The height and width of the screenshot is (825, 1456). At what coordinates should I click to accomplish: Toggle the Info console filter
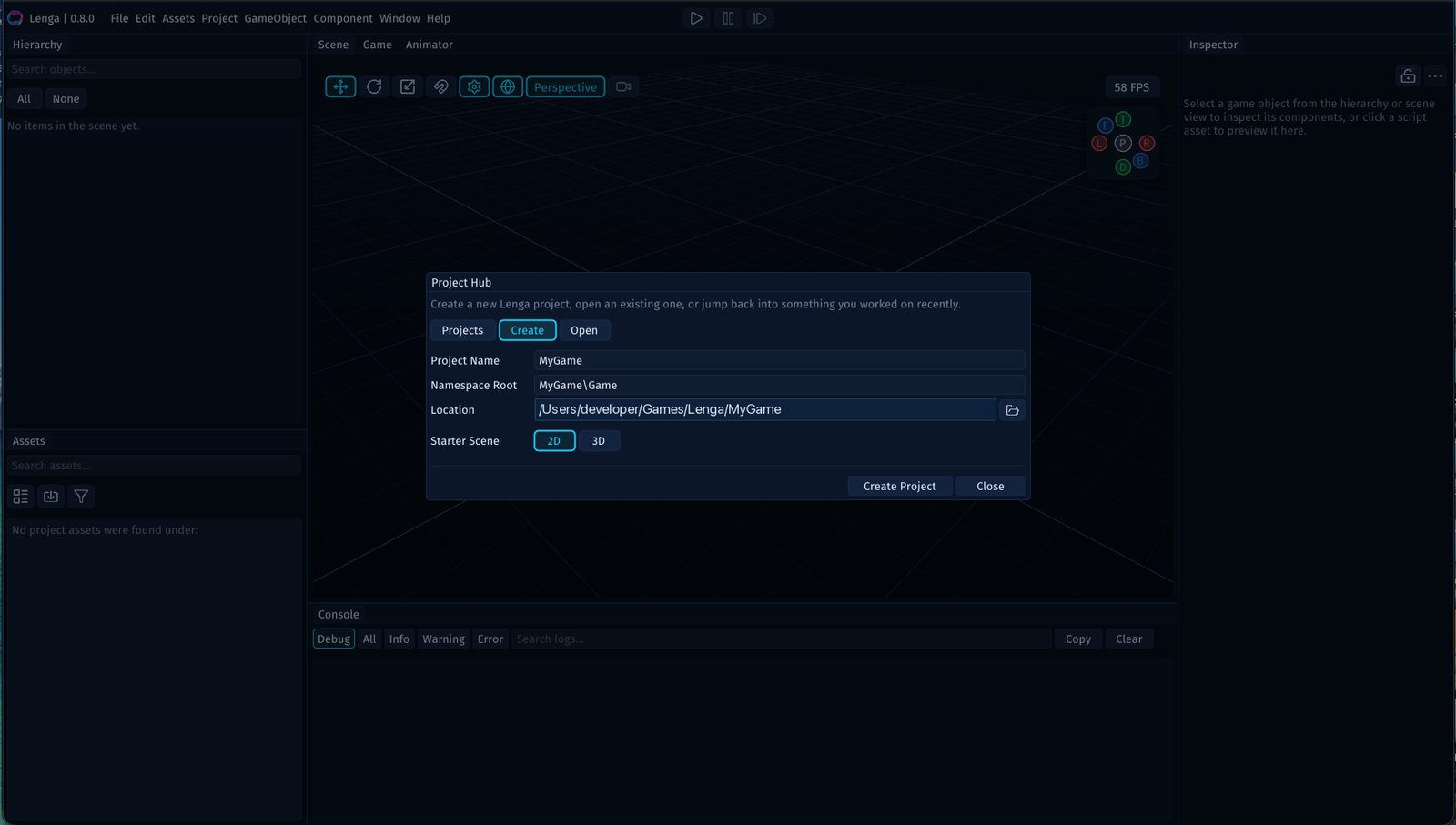coord(399,639)
